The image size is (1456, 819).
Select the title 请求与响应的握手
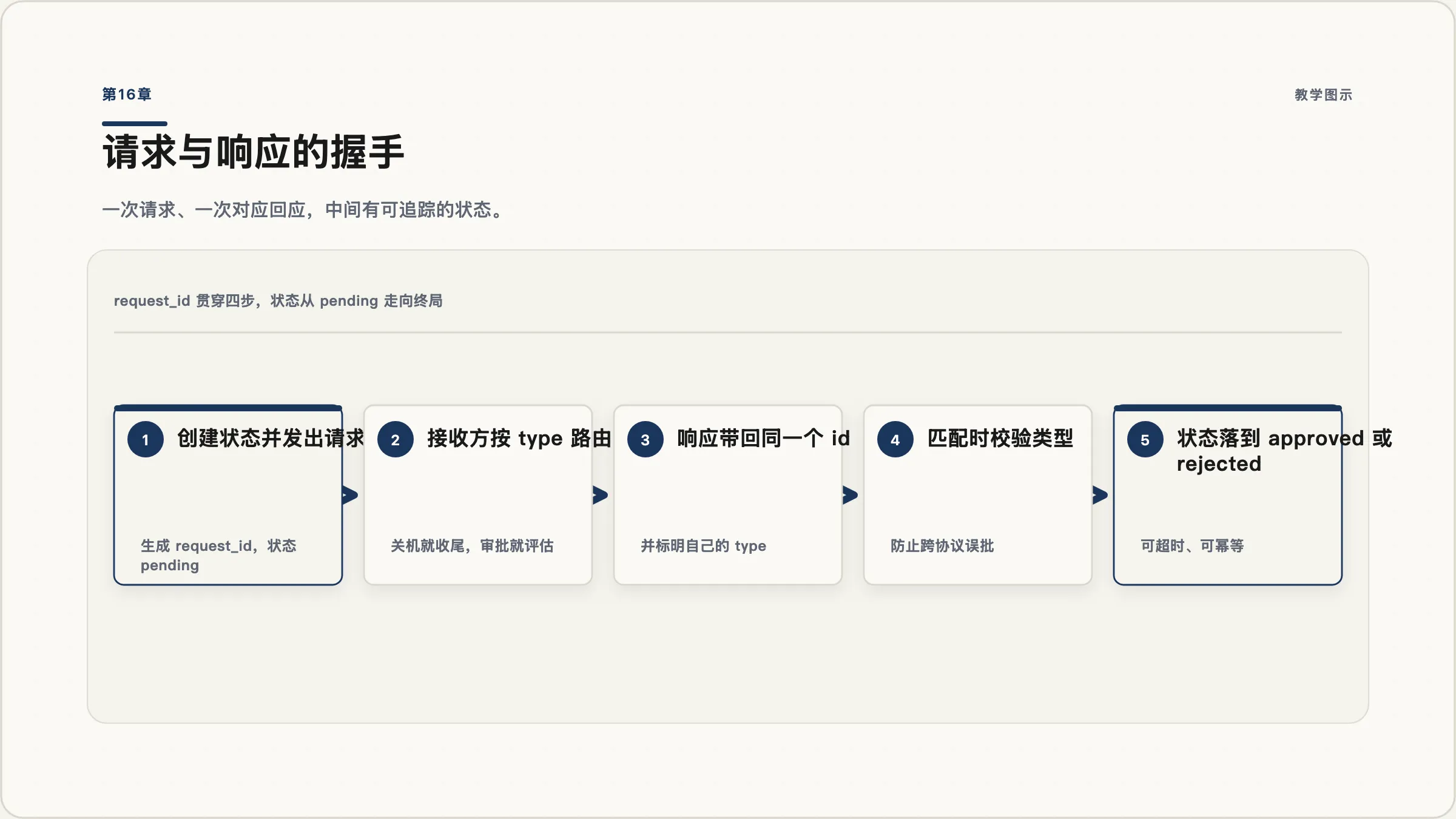tap(254, 152)
